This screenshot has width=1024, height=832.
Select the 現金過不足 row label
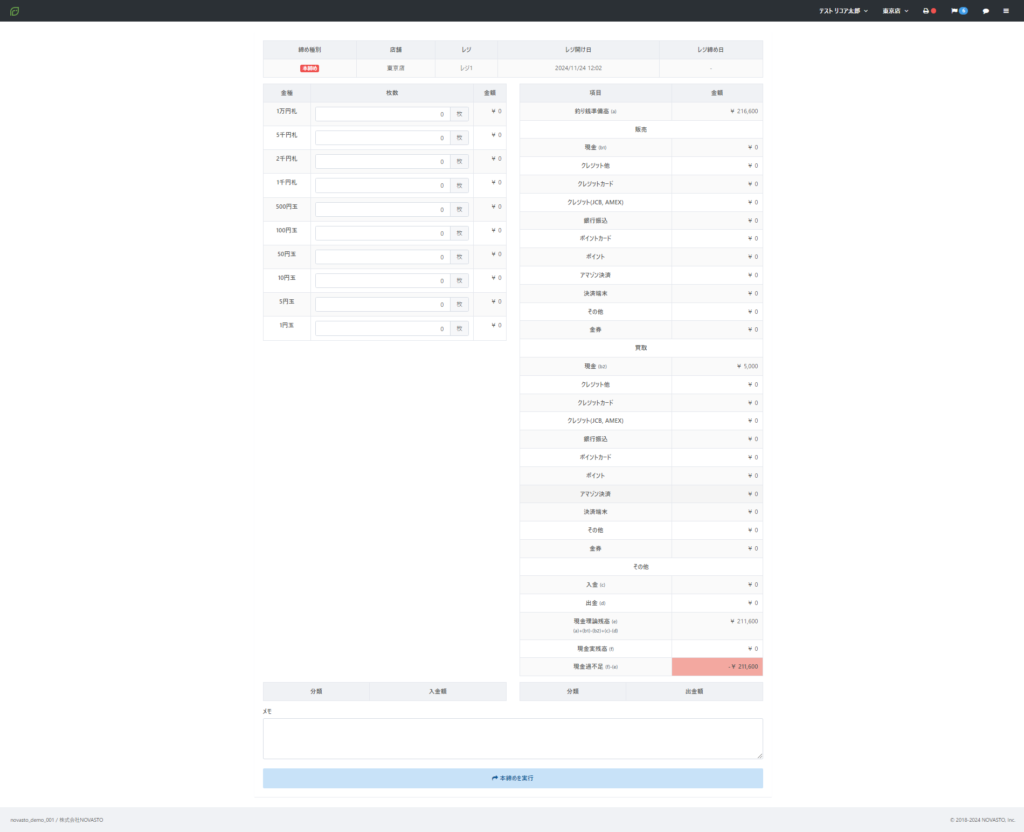(595, 667)
